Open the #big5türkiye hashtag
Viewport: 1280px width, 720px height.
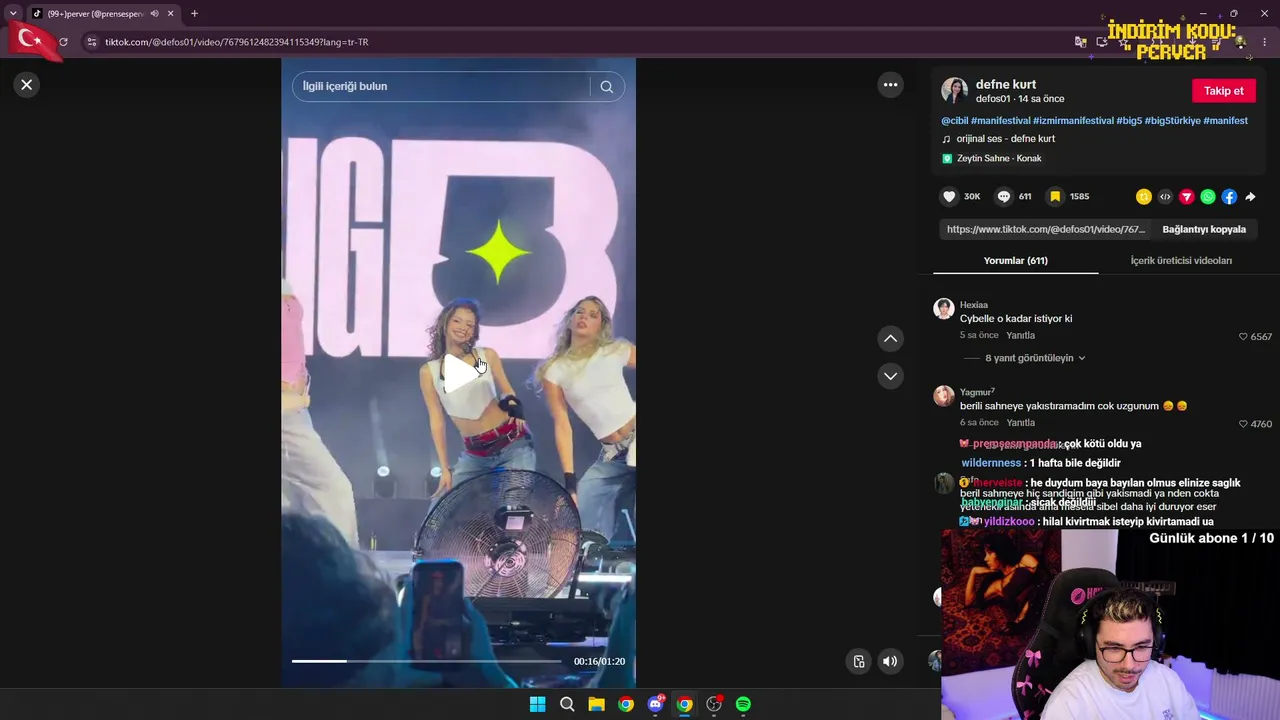[x=1173, y=121]
